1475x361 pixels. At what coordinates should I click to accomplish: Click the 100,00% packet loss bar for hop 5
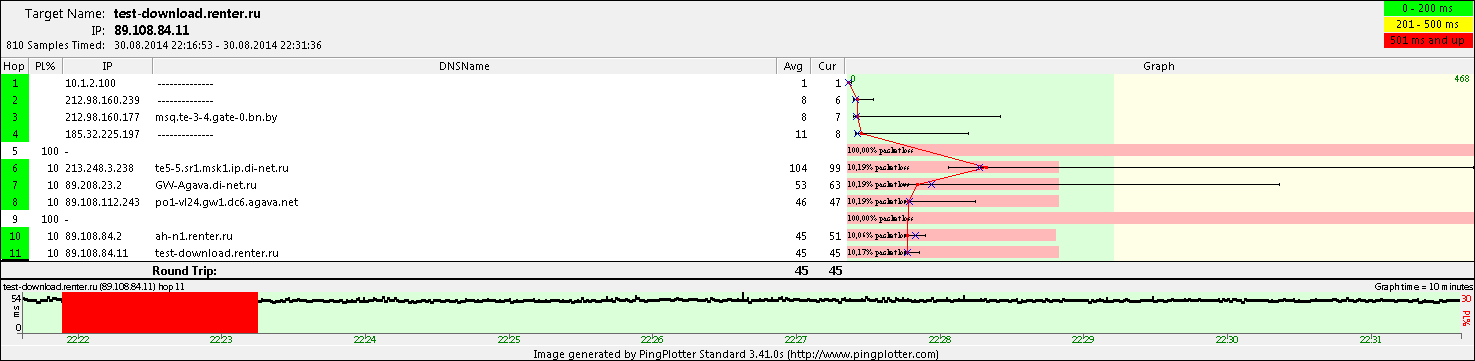(1160, 150)
